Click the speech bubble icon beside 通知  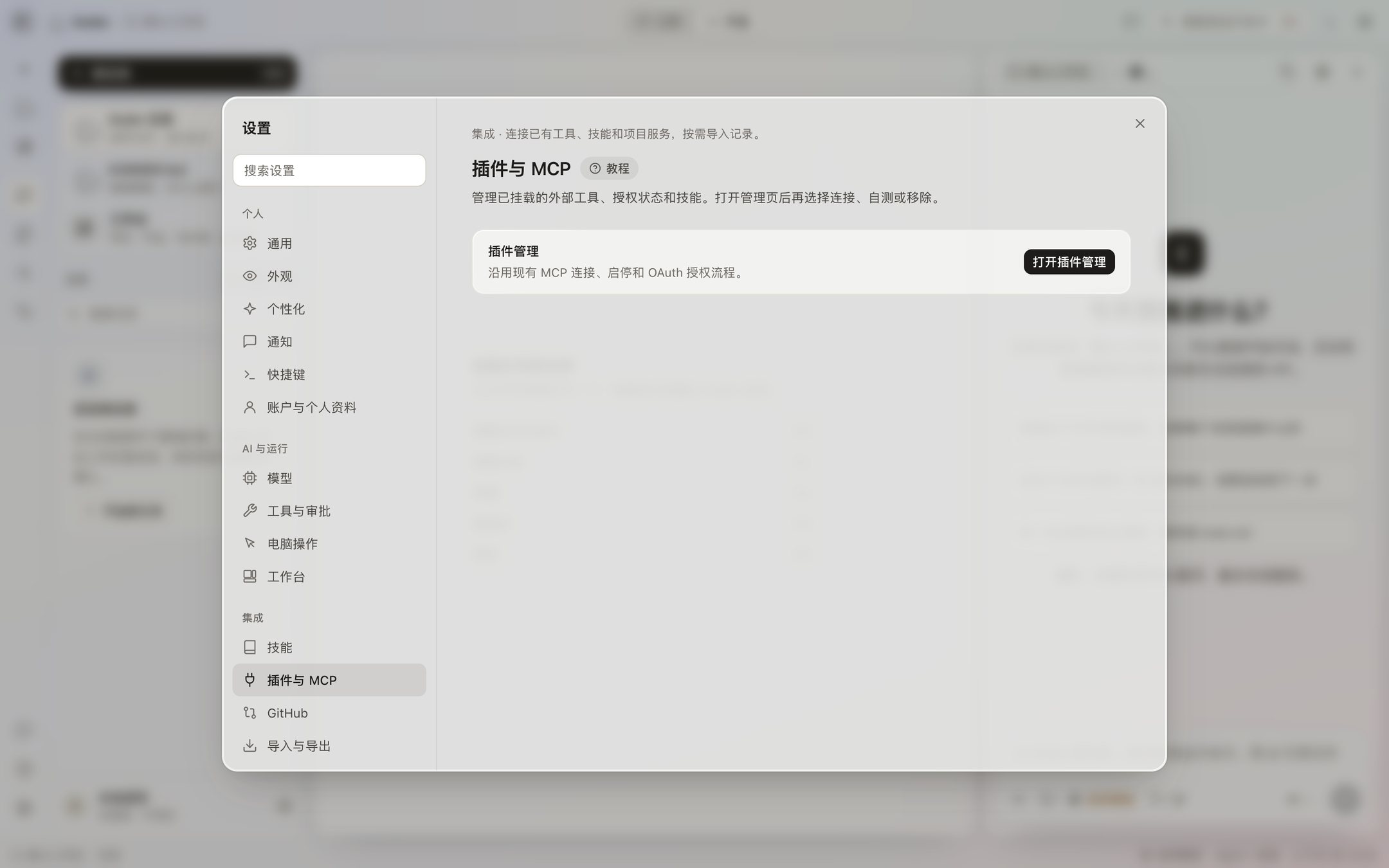[250, 341]
